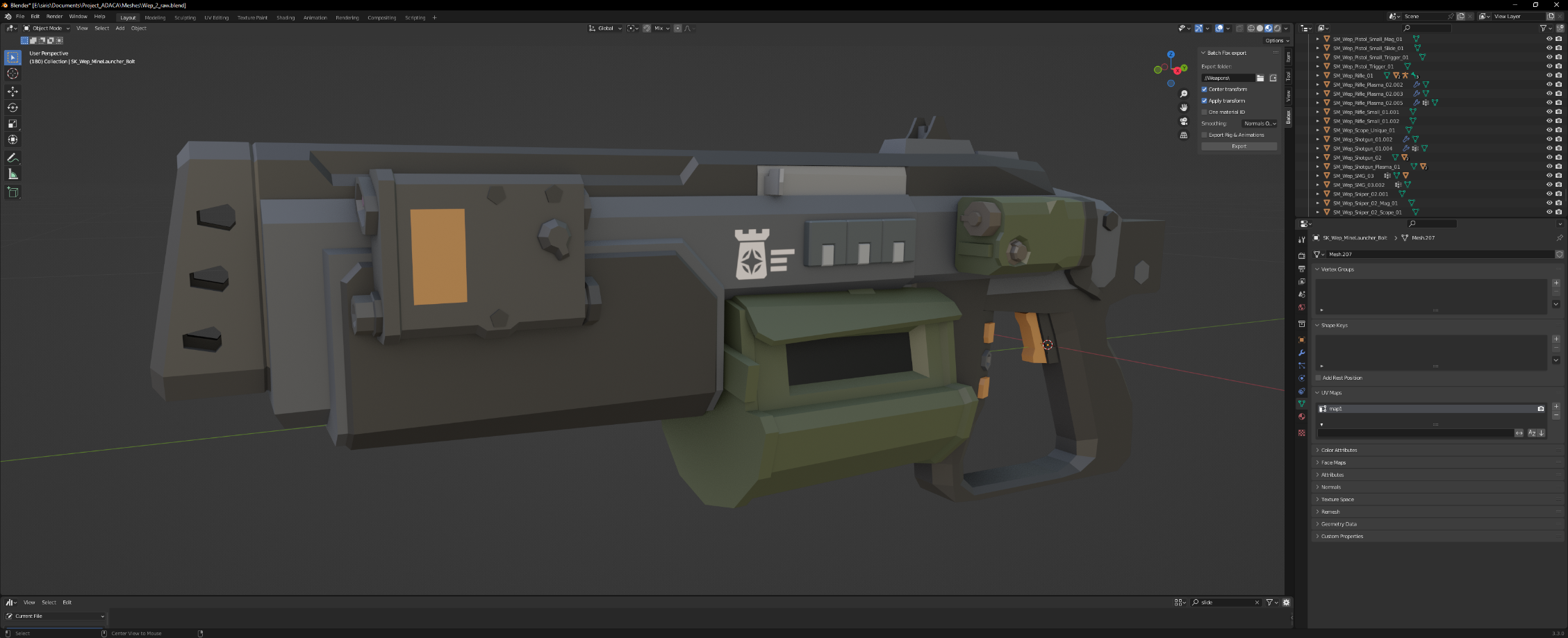Open the Object Mode dropdown
1568x638 pixels.
47,28
